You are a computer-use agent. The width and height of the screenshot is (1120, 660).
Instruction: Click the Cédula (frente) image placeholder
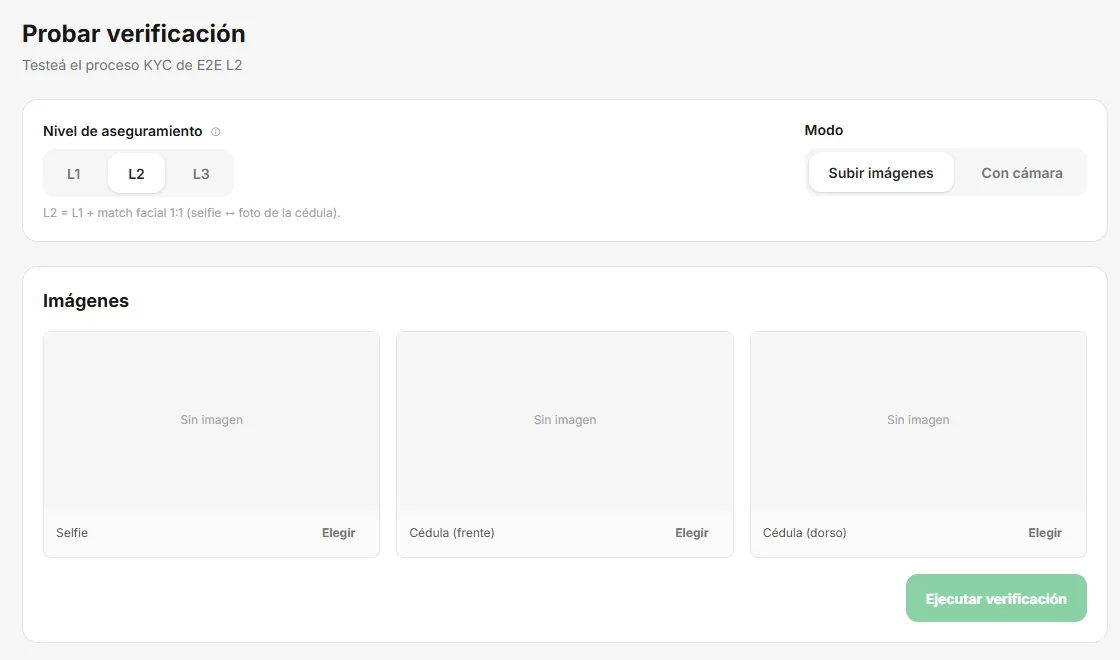point(565,420)
